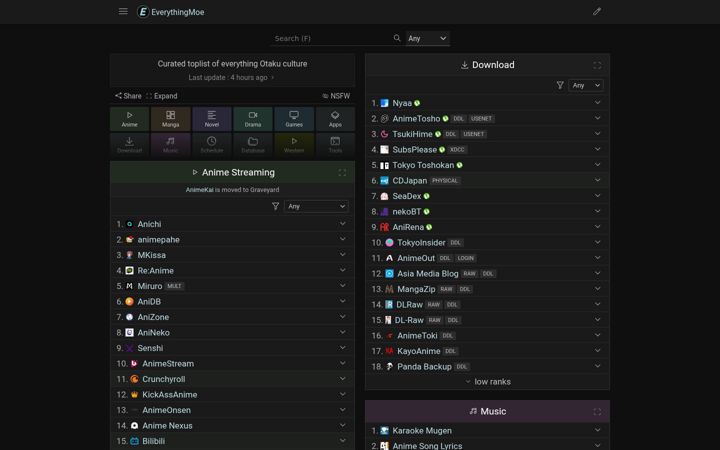
Task: Open the KickAssAnime link
Action: click(x=169, y=394)
